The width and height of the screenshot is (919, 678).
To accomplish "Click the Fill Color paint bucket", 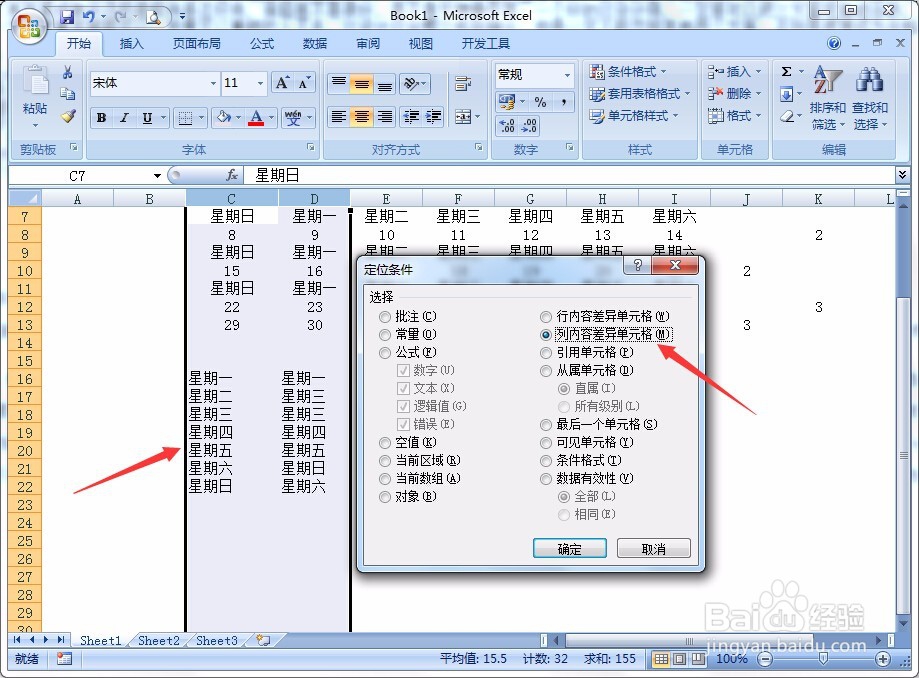I will 223,118.
